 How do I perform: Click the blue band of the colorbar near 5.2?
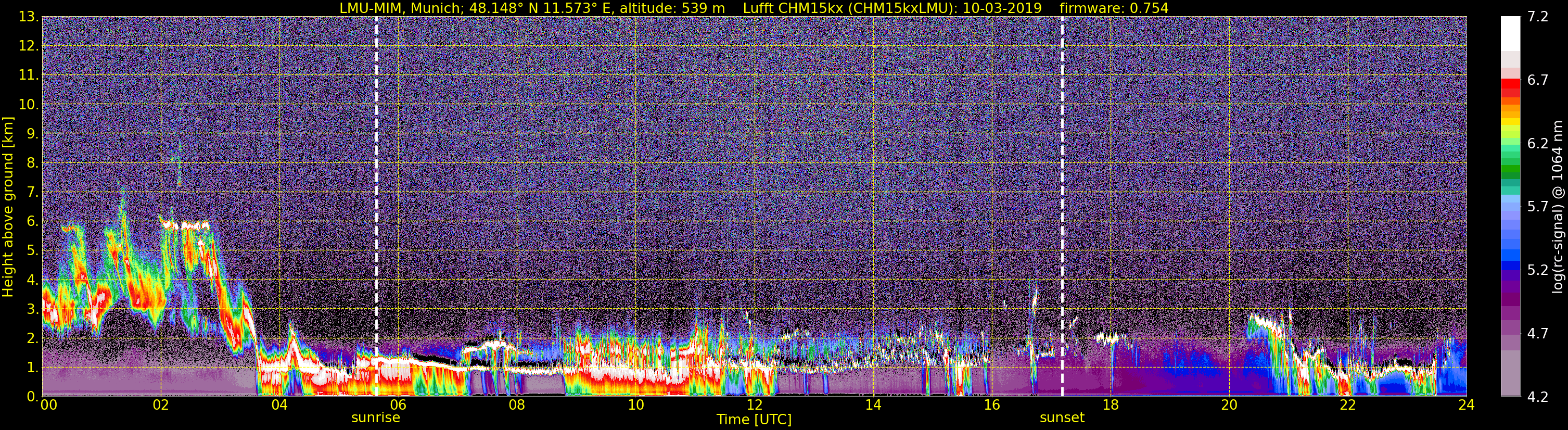(x=1510, y=265)
